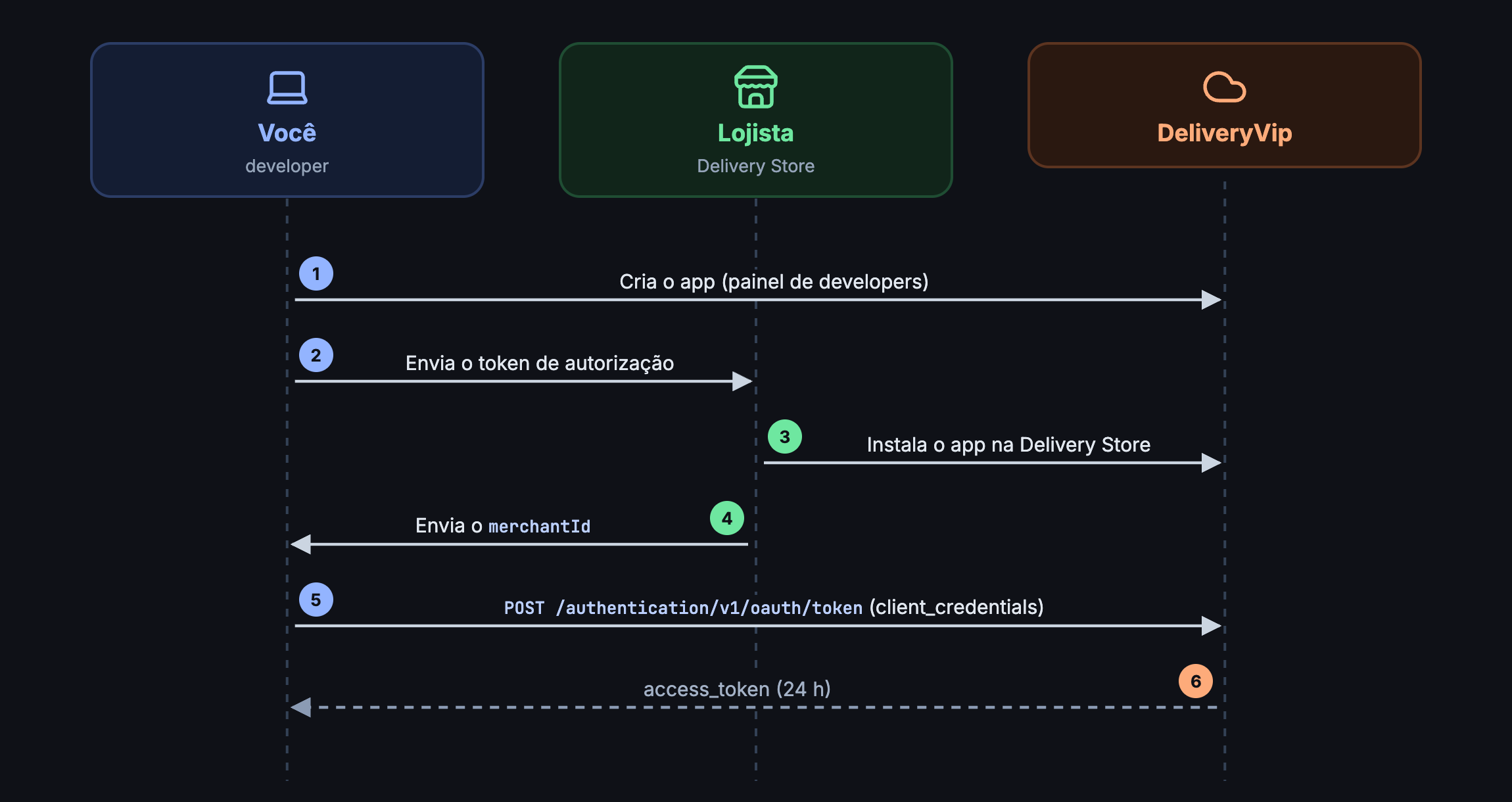
Task: Click the storefront icon above Lojista
Action: click(756, 87)
